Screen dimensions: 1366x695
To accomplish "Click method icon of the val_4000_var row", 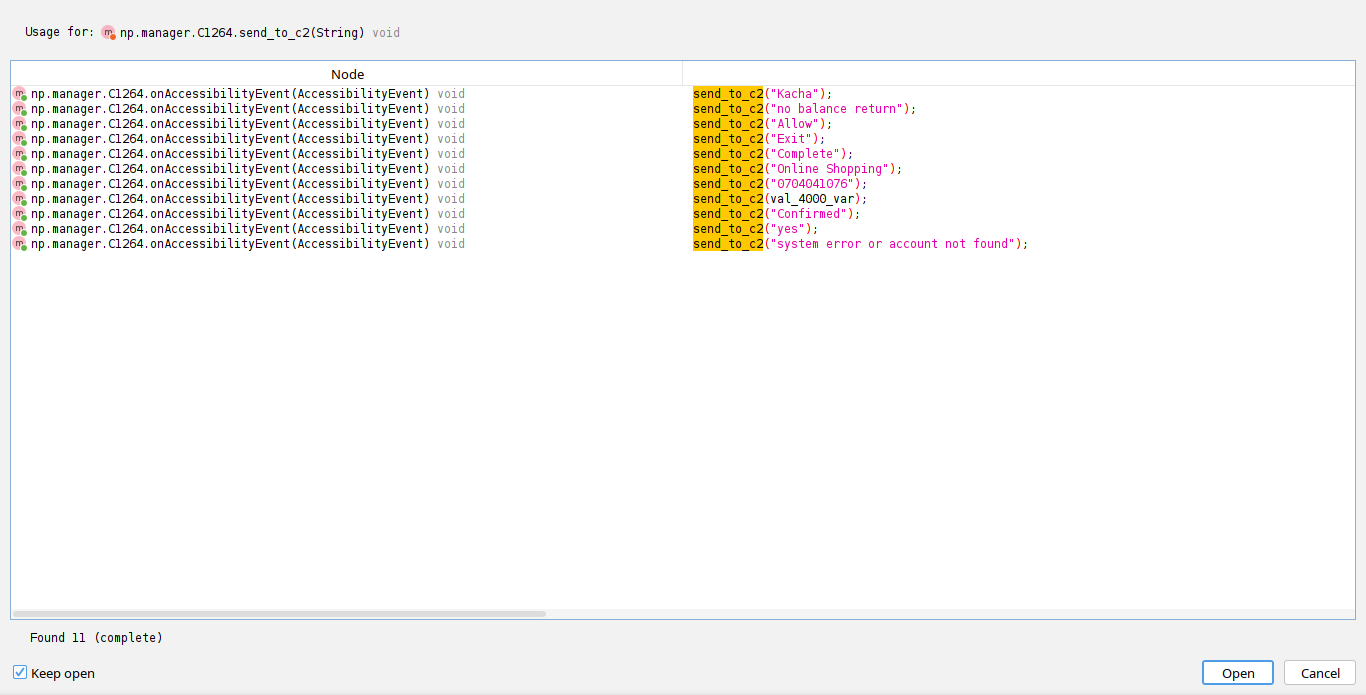I will 19,199.
